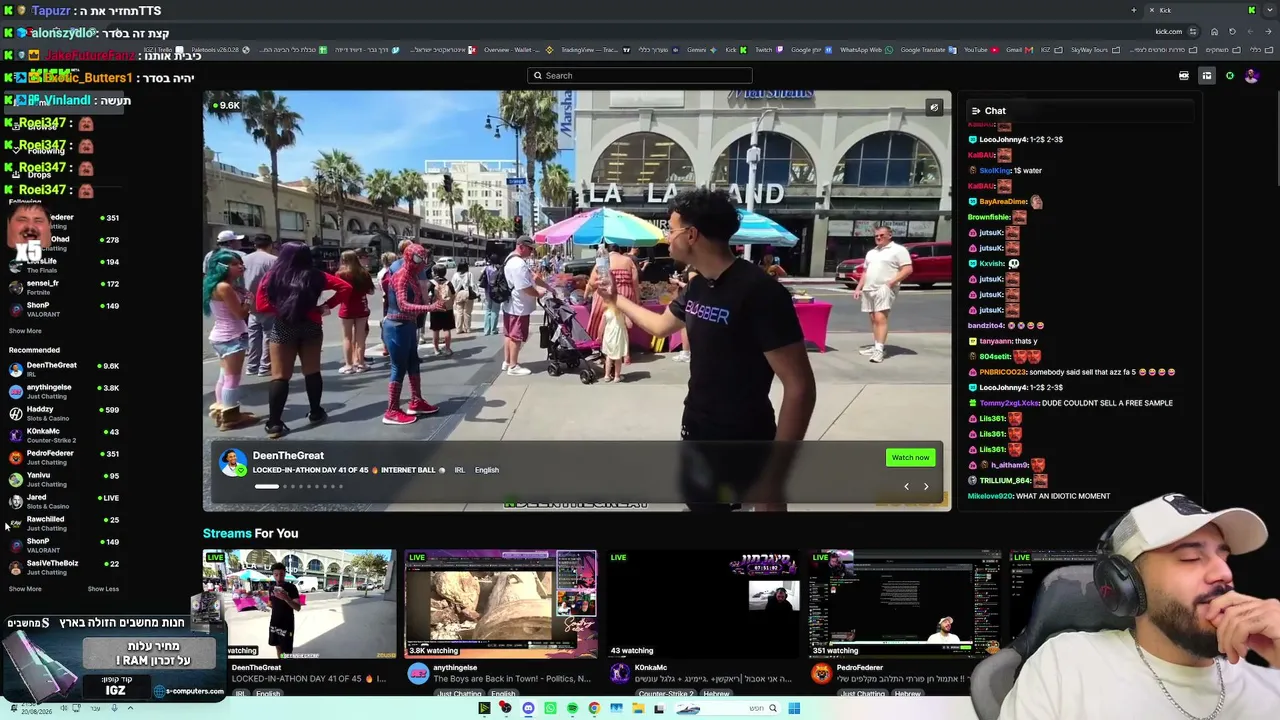1280x720 pixels.
Task: Open Haddzy's channel in the Recommended list
Action: pos(63,414)
